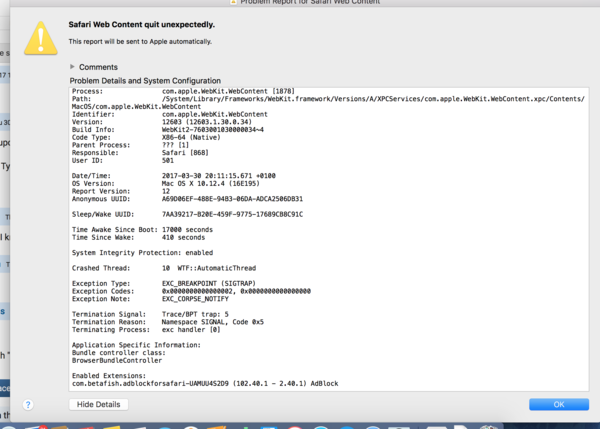Click the Parent Process value '??? [1]'

(x=175, y=145)
